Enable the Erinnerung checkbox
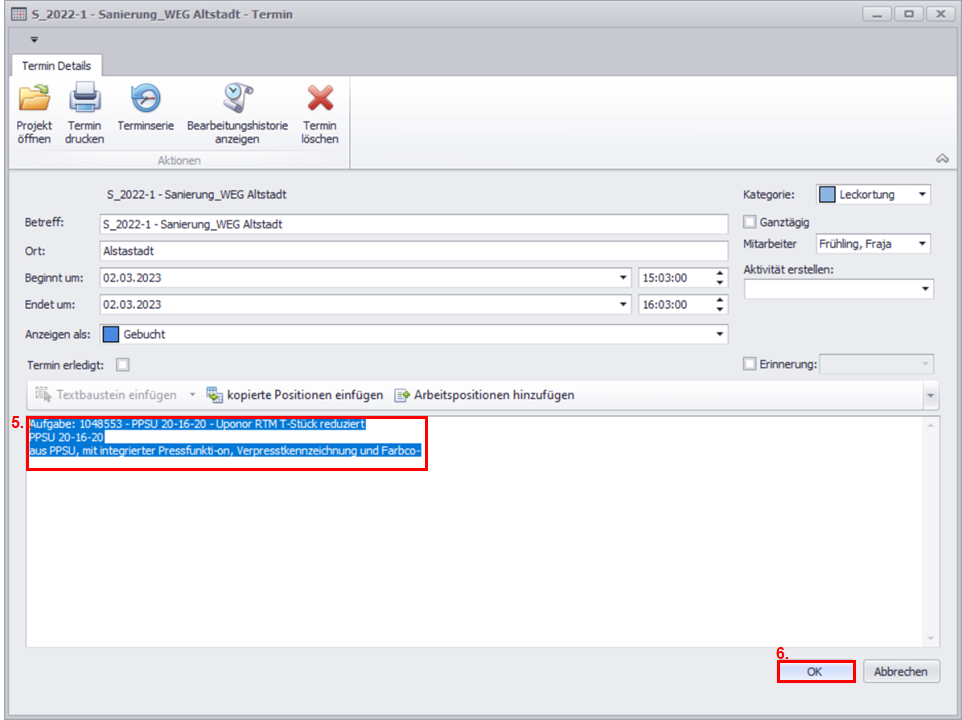The height and width of the screenshot is (720, 962). pyautogui.click(x=750, y=365)
